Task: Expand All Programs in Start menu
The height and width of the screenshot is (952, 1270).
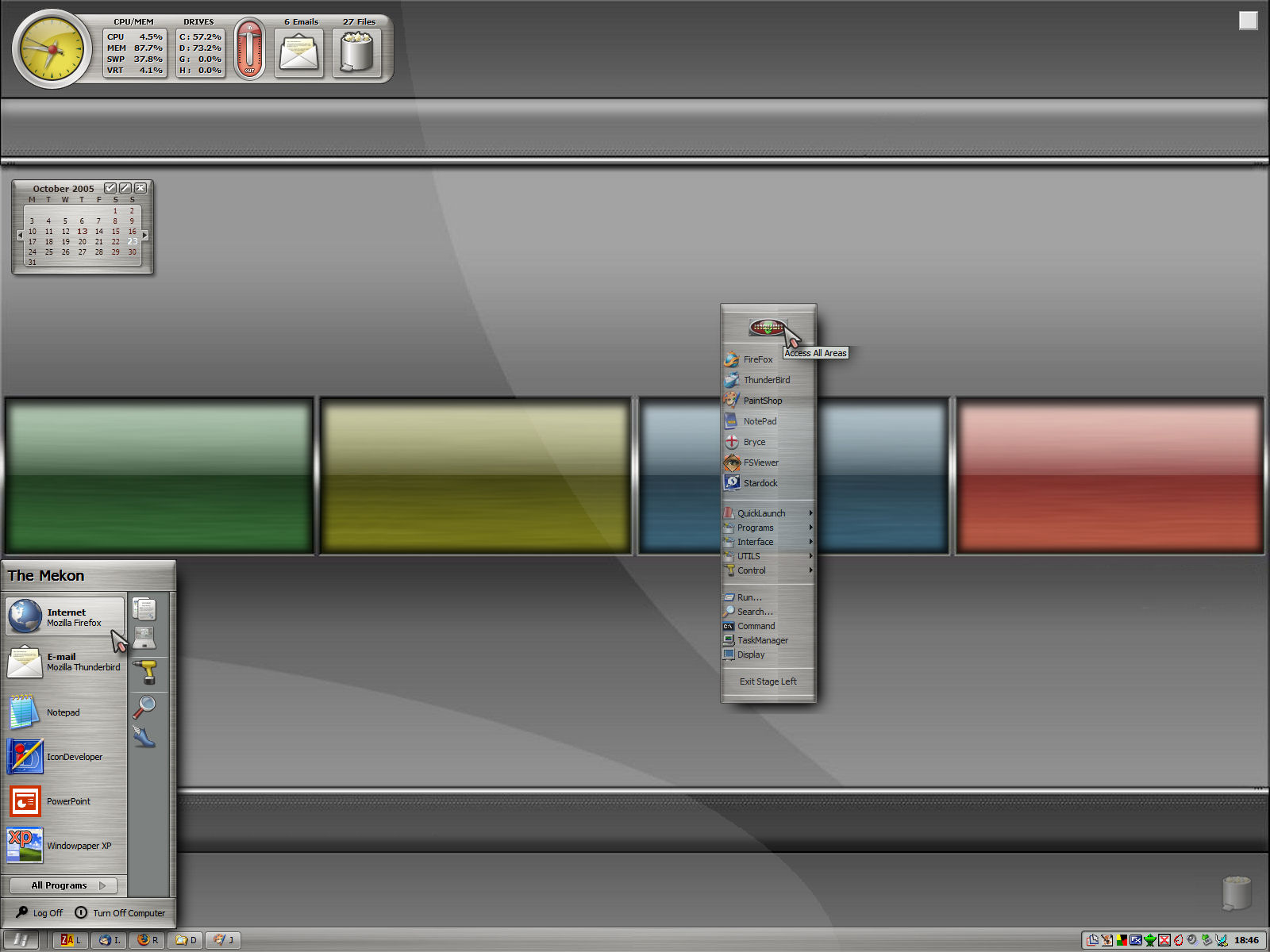Action: pos(63,885)
